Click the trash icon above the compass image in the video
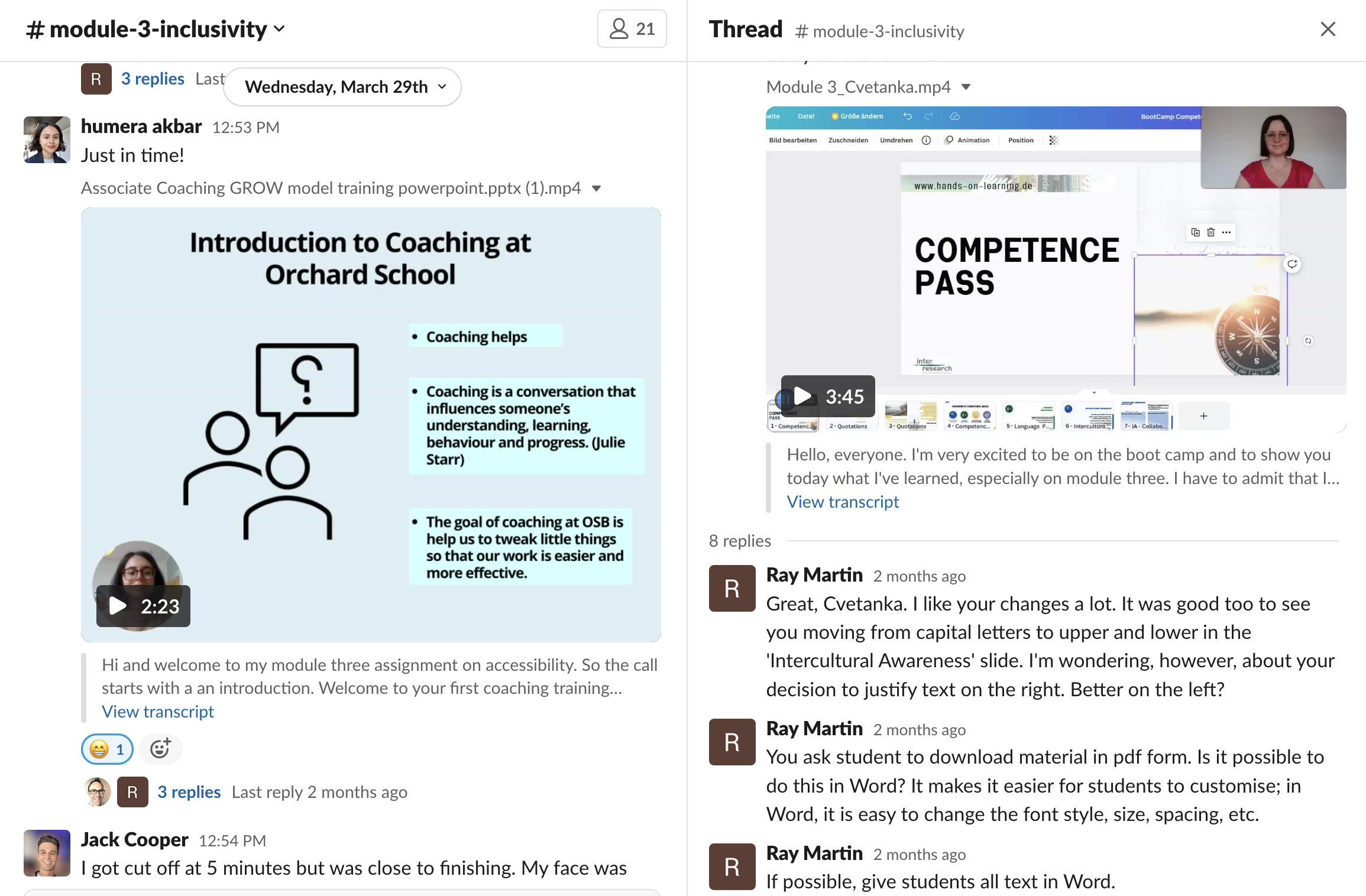This screenshot has height=896, width=1366. 1210,232
